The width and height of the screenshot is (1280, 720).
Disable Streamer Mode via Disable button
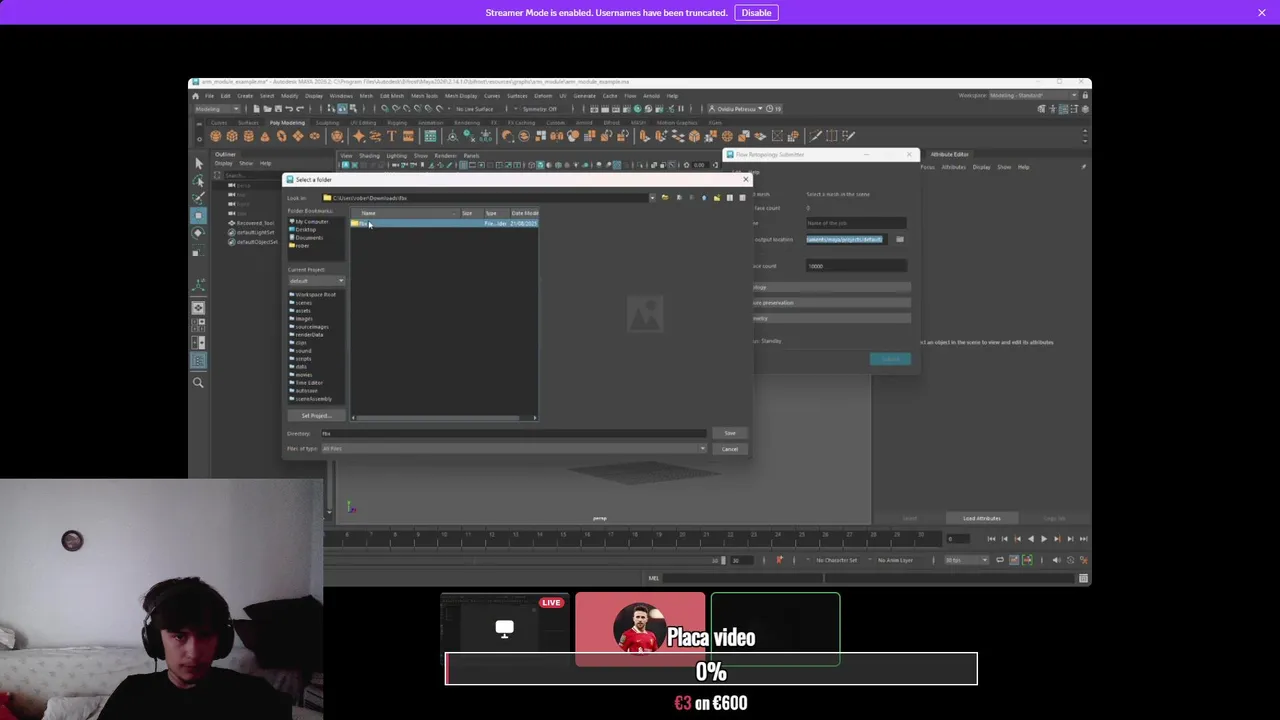pyautogui.click(x=756, y=13)
